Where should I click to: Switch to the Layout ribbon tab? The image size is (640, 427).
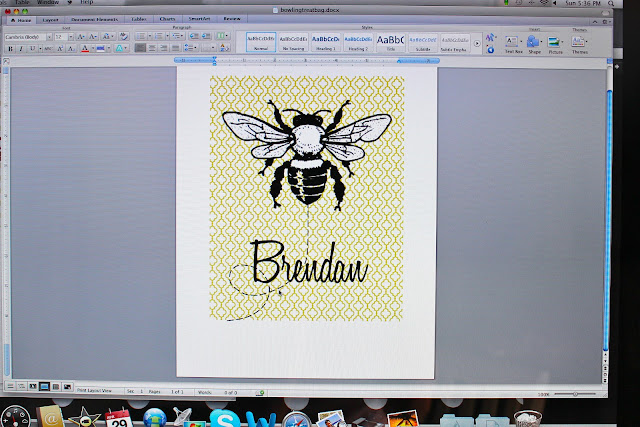coord(51,20)
